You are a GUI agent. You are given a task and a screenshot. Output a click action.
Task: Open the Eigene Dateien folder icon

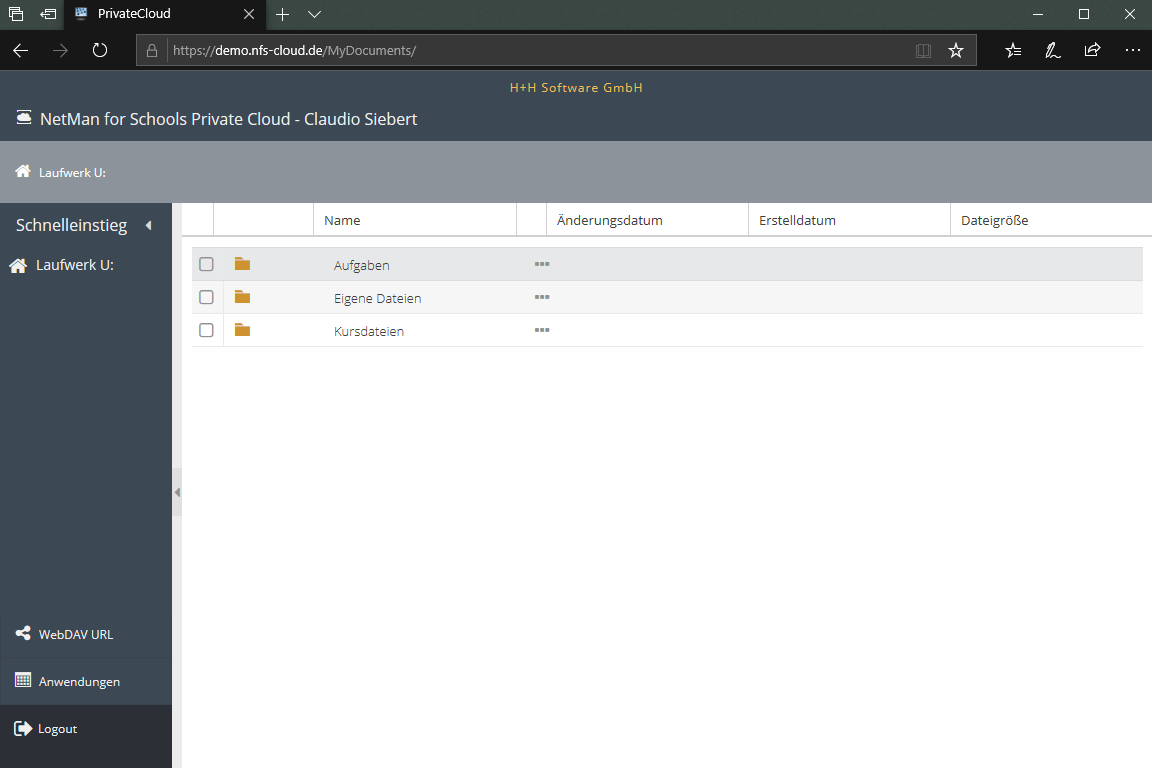242,297
